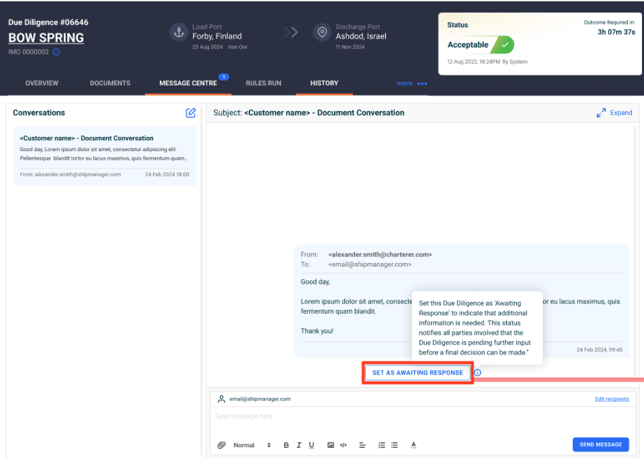Image resolution: width=644 pixels, height=458 pixels.
Task: Insert an image into the message
Action: tap(330, 445)
